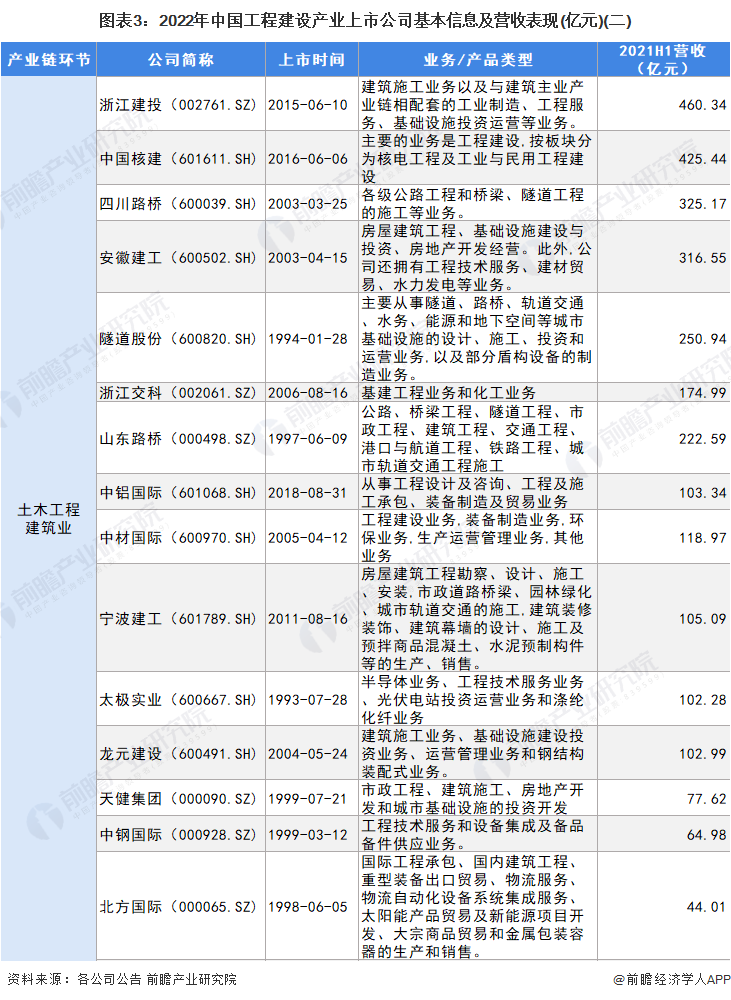Click listing date 2015-06-10
This screenshot has height=1000, width=731.
click(307, 105)
